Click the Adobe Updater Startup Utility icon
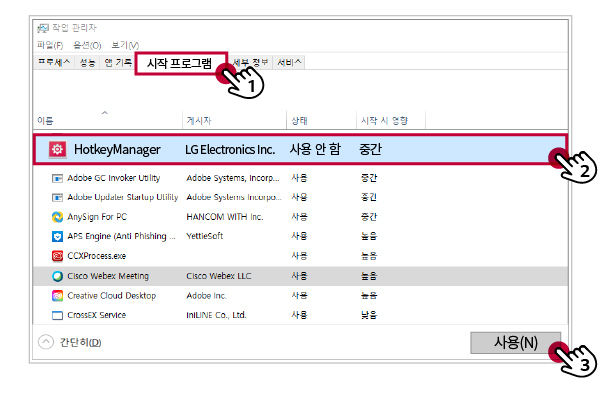The image size is (601, 393). (x=57, y=197)
